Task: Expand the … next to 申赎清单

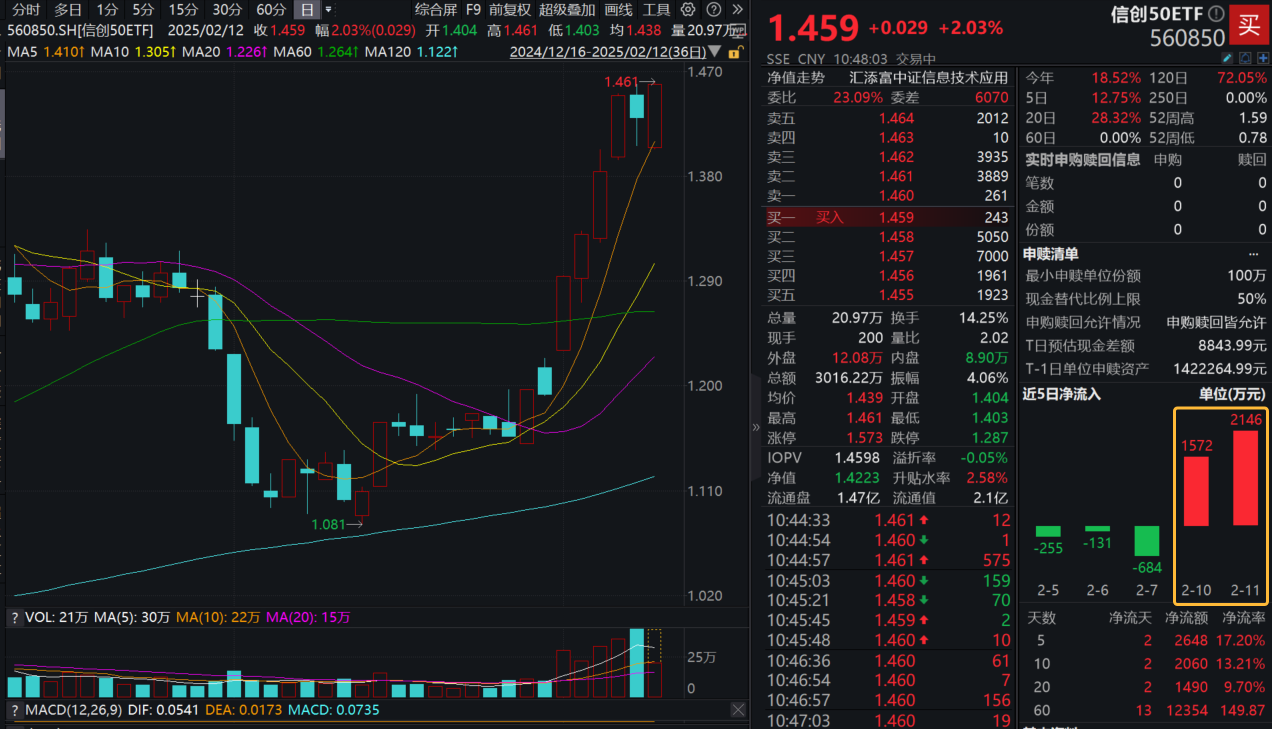Action: pyautogui.click(x=1254, y=254)
